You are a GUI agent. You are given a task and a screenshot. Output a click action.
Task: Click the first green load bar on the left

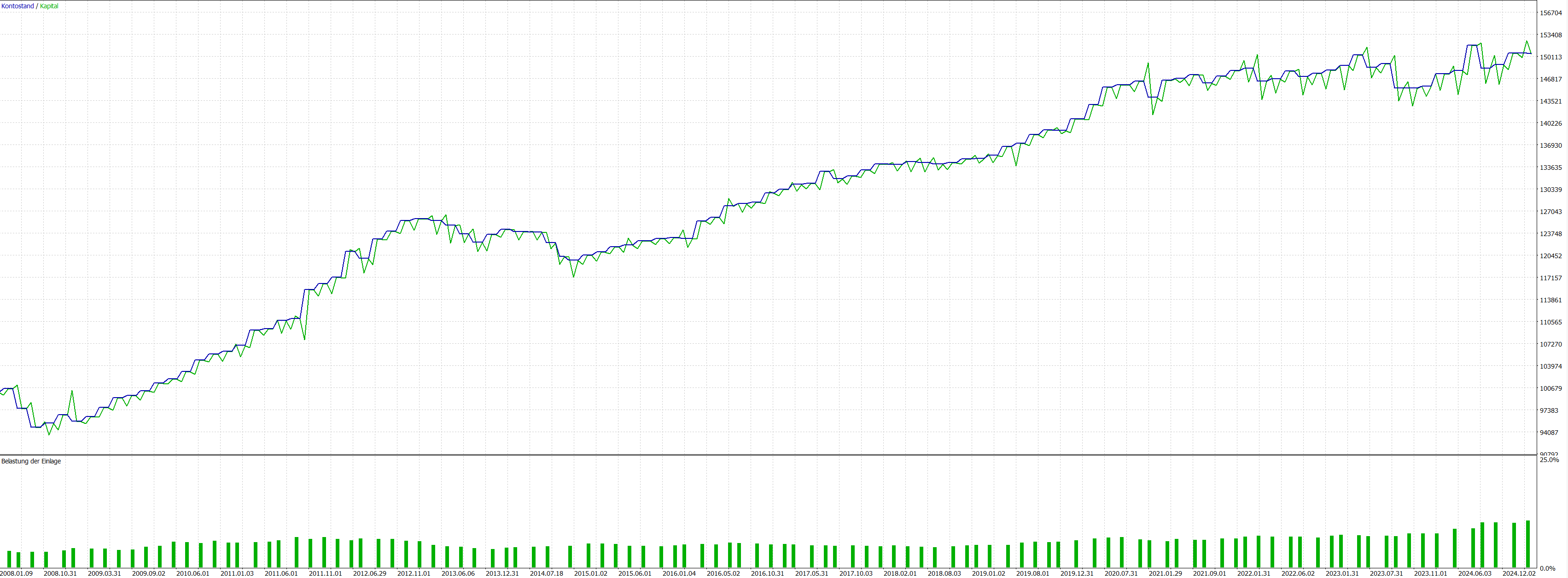pos(9,559)
